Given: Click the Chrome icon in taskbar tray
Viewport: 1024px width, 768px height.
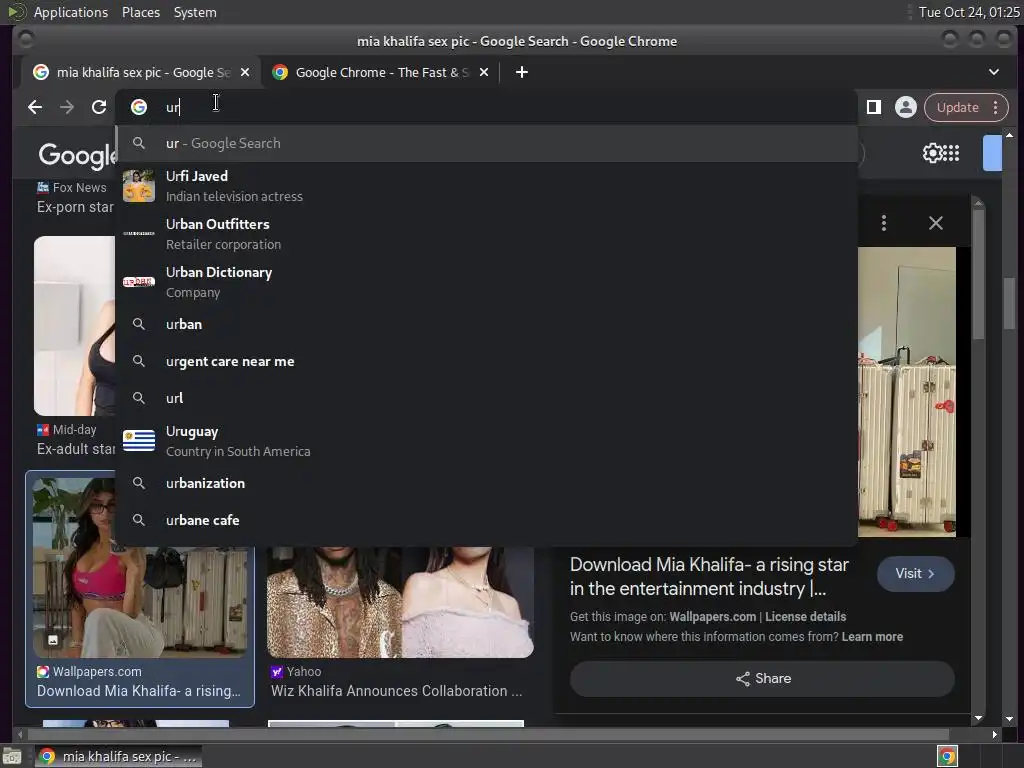Looking at the screenshot, I should [947, 756].
